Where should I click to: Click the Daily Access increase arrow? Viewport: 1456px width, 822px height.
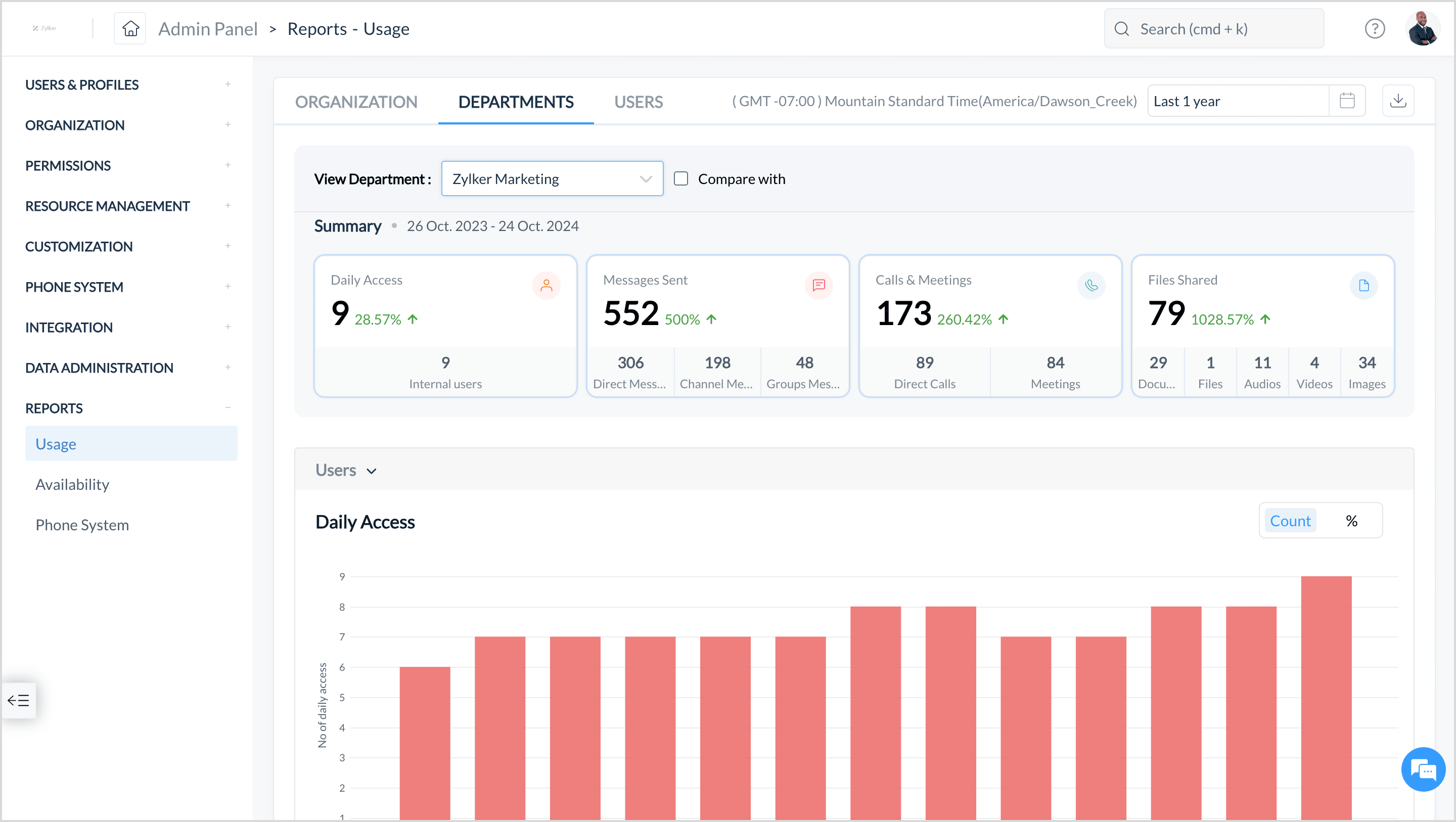[x=413, y=319]
